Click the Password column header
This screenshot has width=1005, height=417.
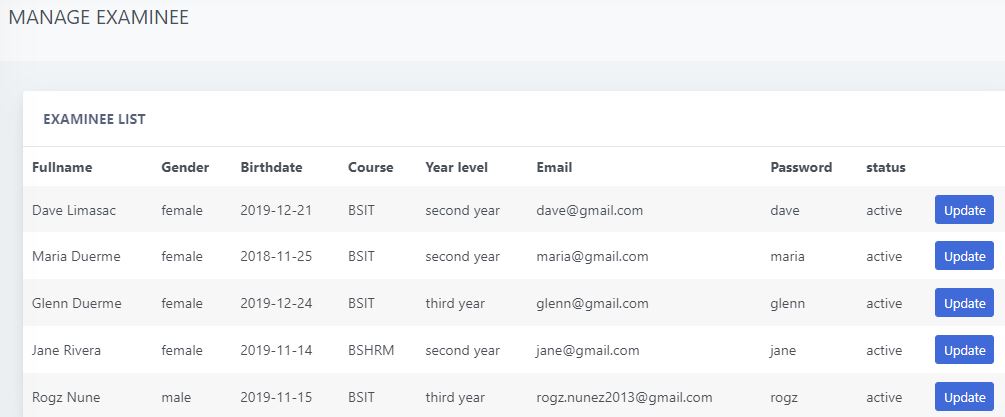[x=801, y=167]
